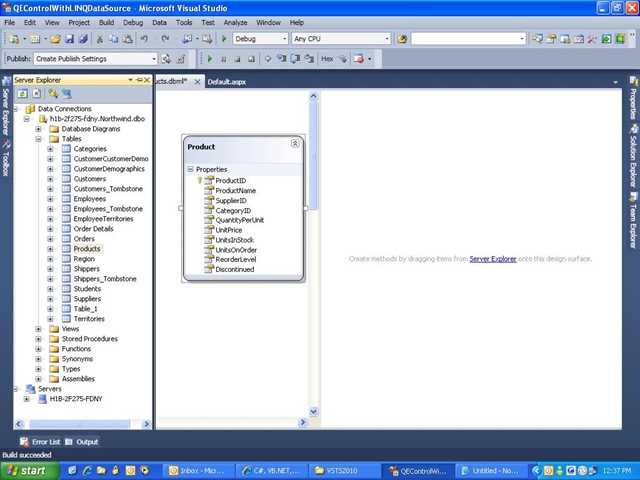This screenshot has height=480, width=640.
Task: Click the Server Explorer hyperlink on design surface
Action: 493,259
